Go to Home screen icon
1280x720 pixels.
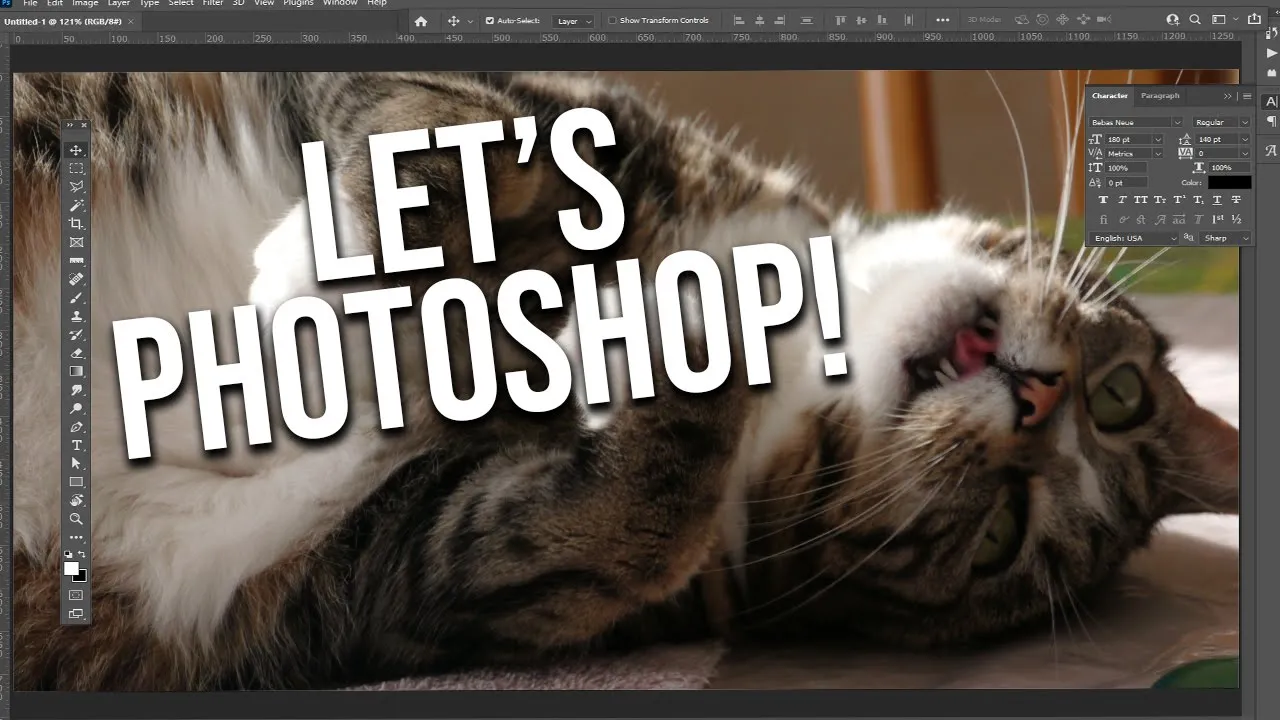coord(421,21)
